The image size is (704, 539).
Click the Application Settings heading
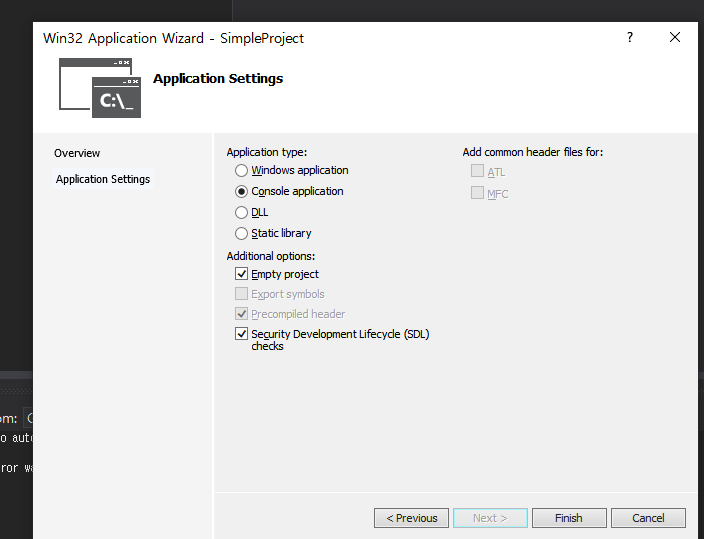[x=218, y=79]
